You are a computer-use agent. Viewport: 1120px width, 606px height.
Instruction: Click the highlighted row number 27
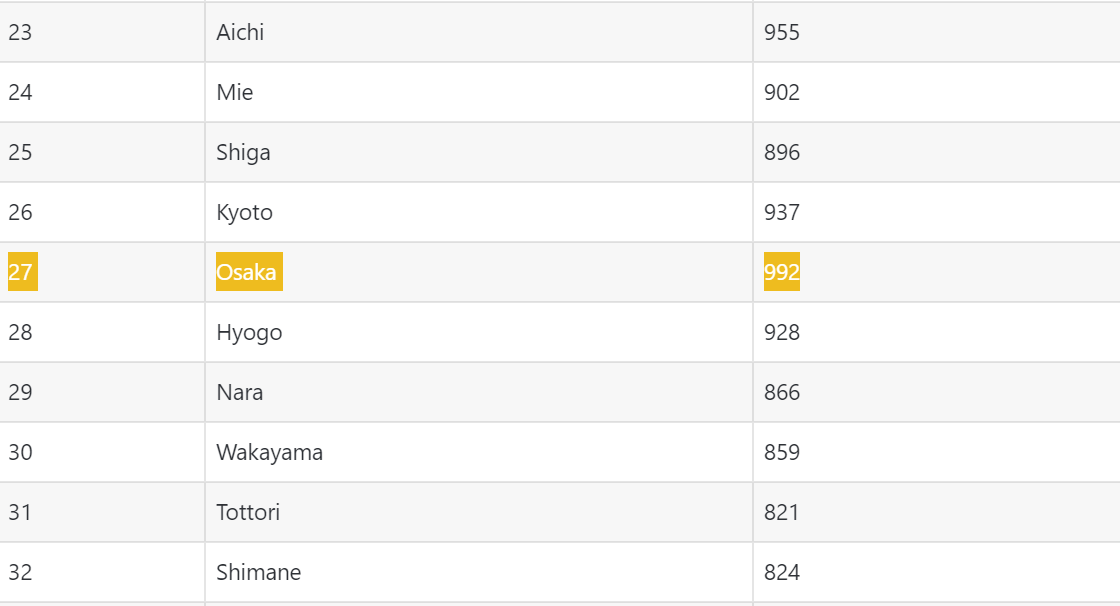pos(23,272)
